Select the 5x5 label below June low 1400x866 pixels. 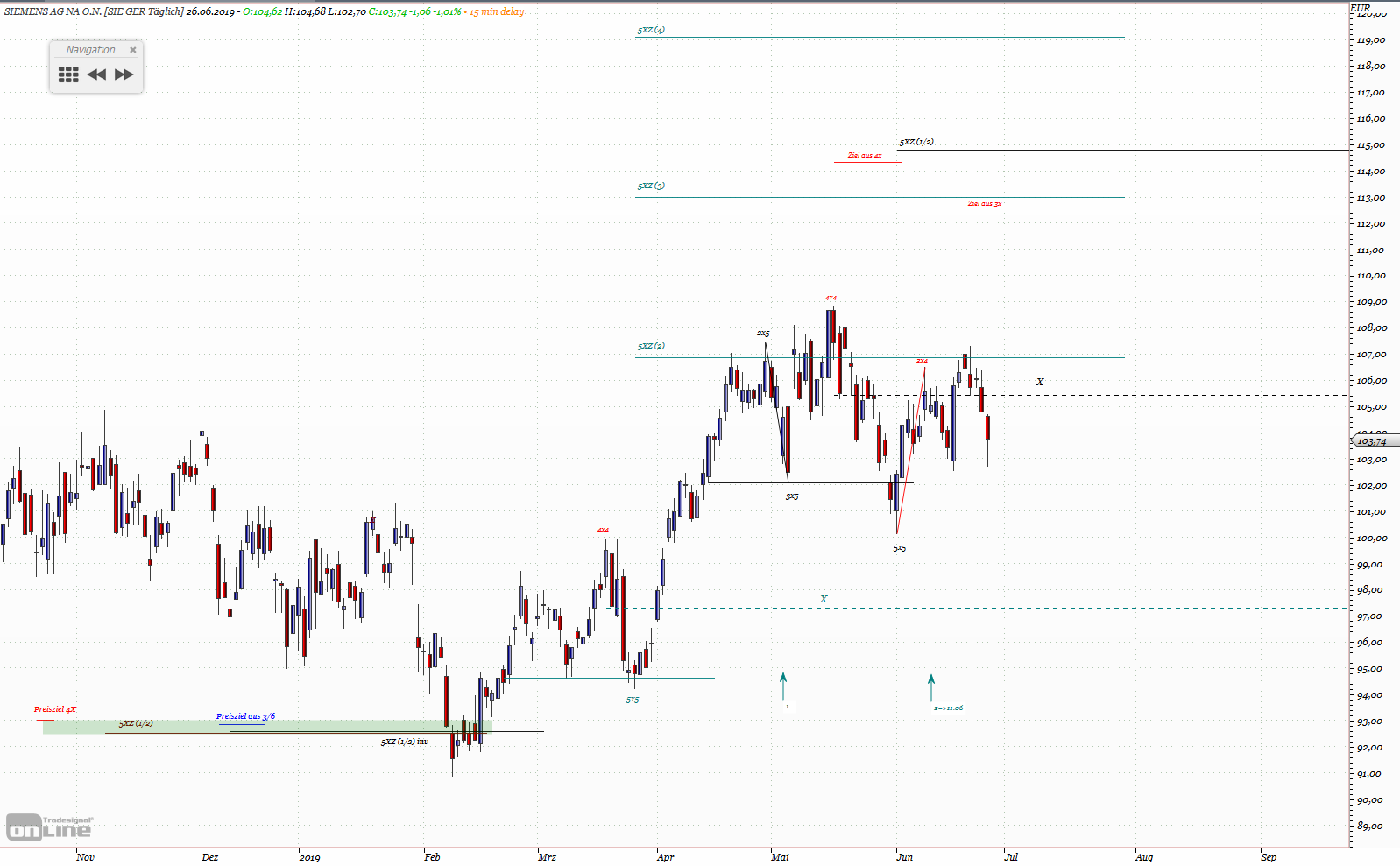[900, 548]
